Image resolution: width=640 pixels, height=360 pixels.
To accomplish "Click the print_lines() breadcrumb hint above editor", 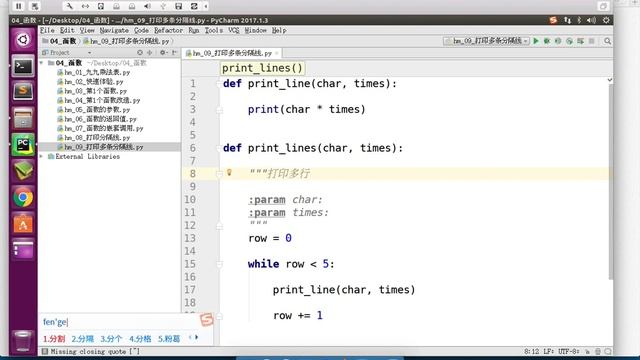I will click(262, 68).
